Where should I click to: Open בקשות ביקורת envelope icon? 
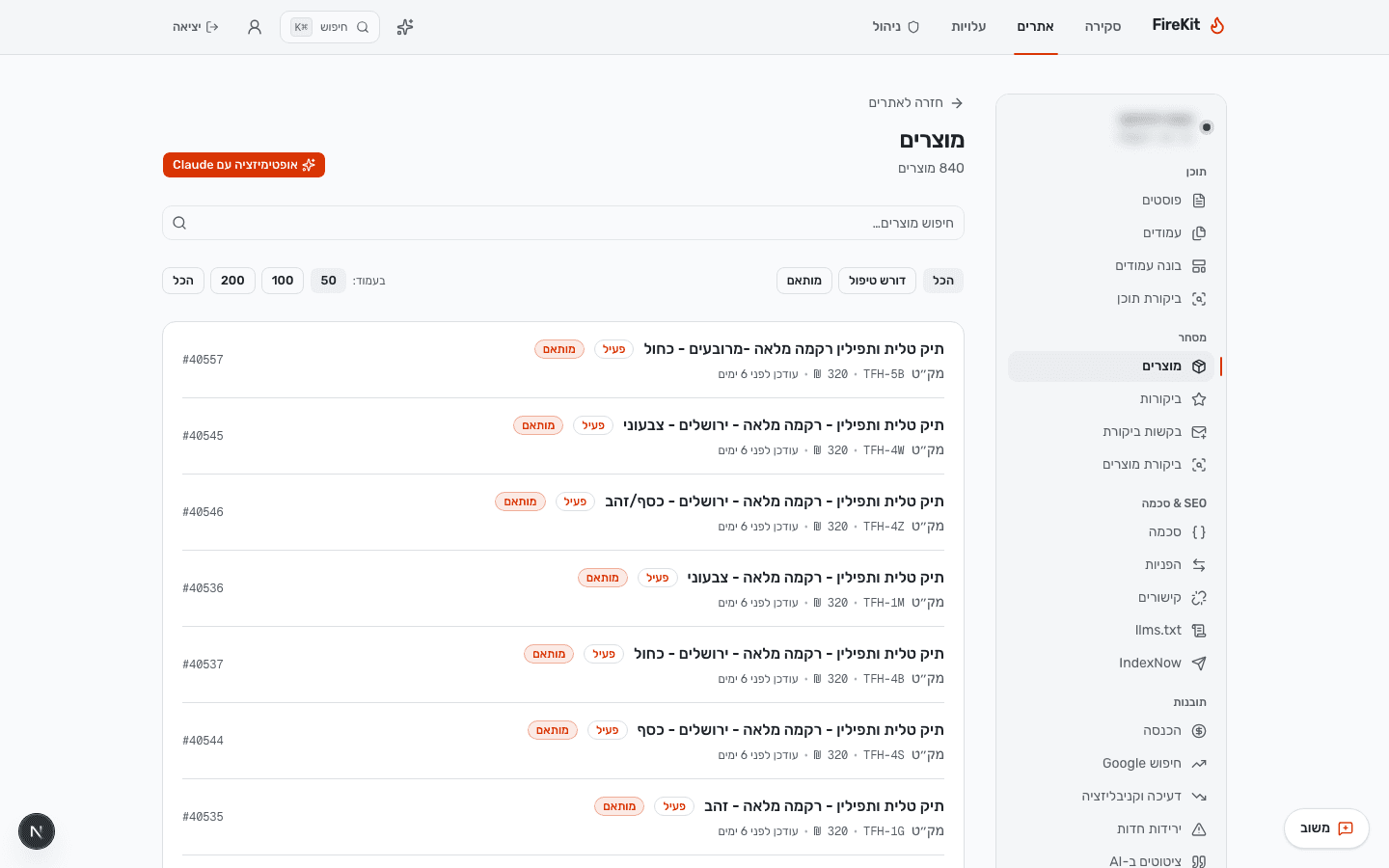1199,432
